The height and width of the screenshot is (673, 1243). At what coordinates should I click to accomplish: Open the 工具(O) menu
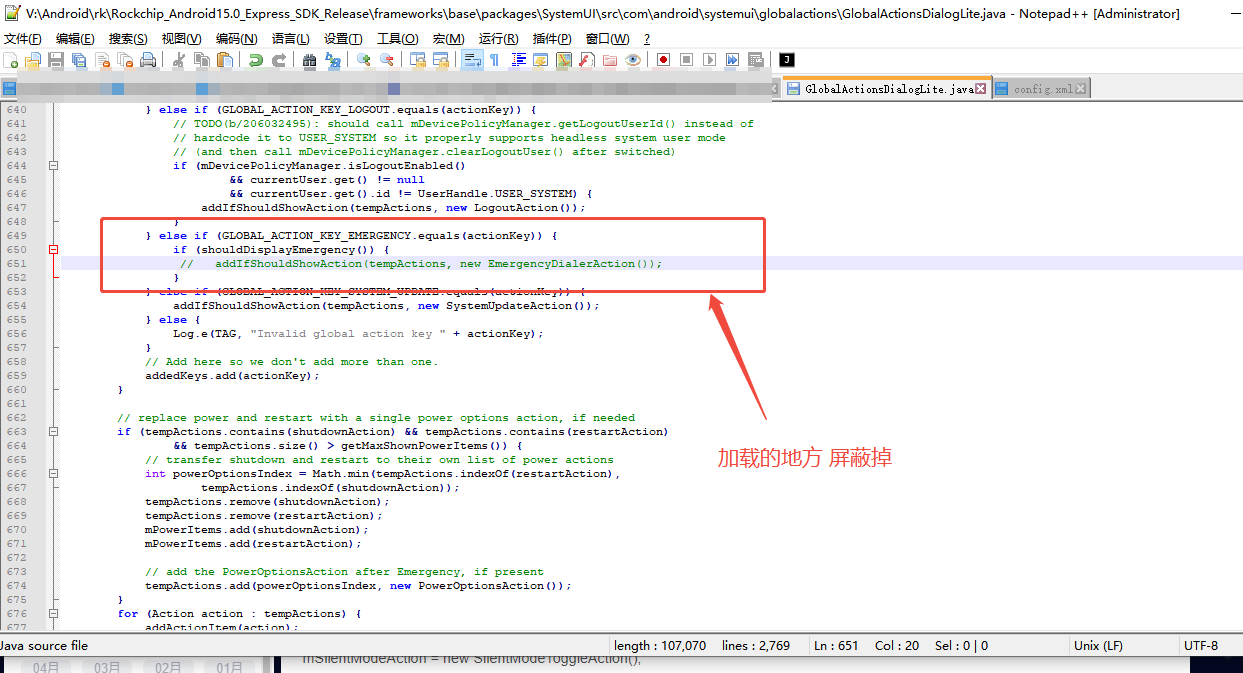pyautogui.click(x=398, y=39)
